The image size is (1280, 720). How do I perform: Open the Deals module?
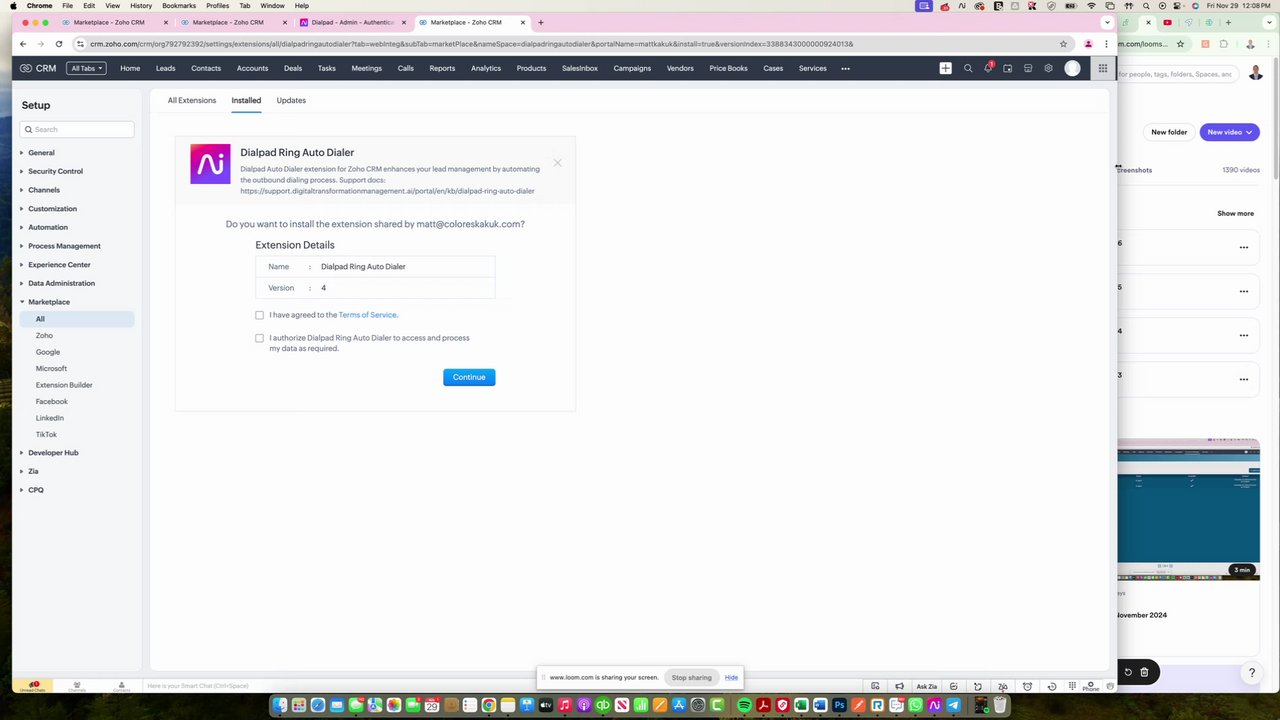click(x=293, y=68)
